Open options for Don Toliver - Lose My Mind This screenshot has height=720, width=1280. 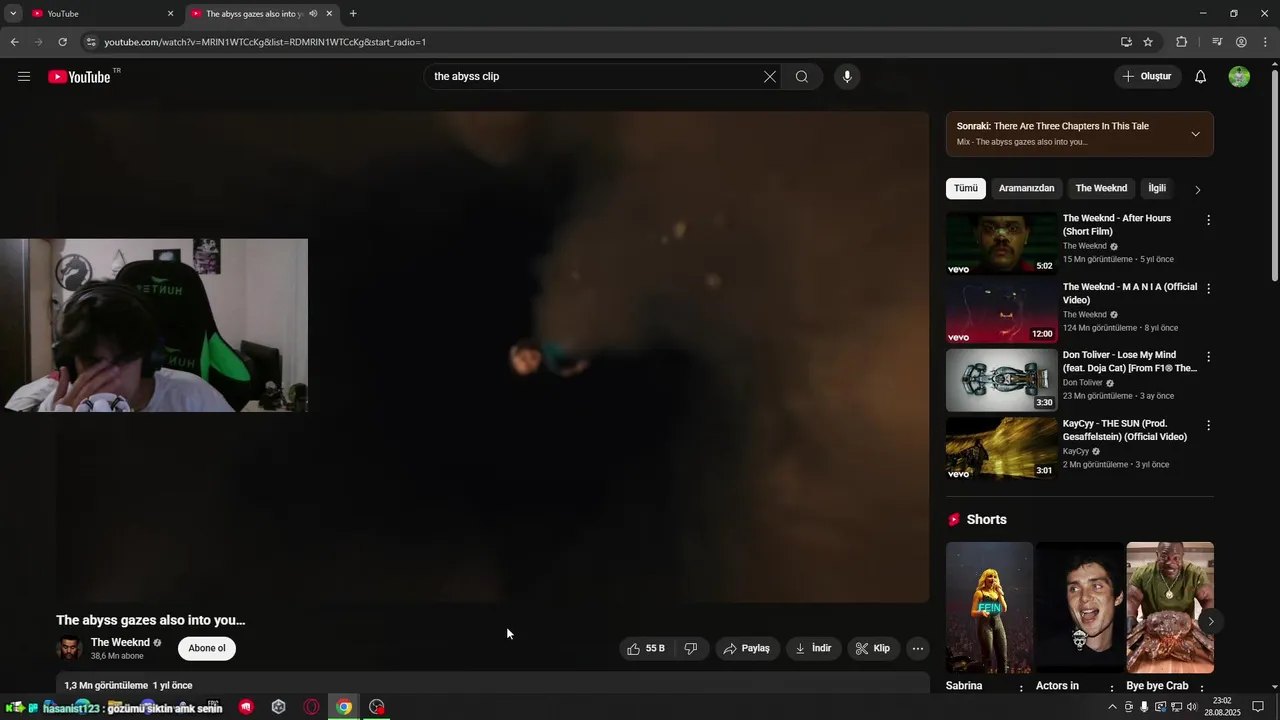coord(1208,357)
